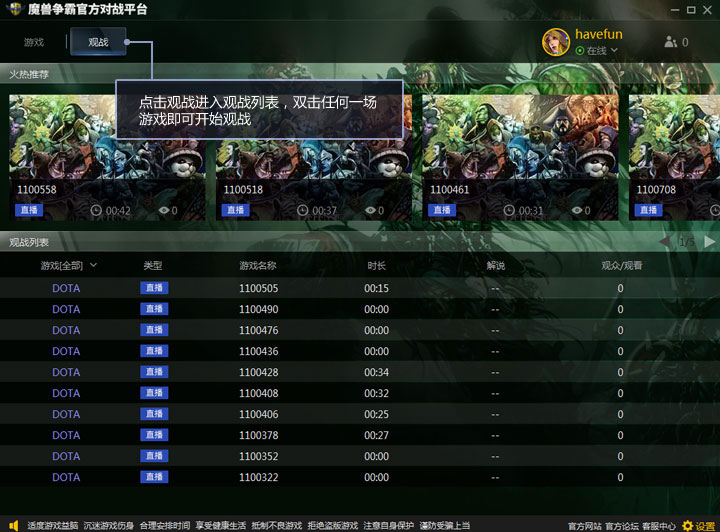Open 设置 settings gear
The image size is (720, 532).
(687, 525)
